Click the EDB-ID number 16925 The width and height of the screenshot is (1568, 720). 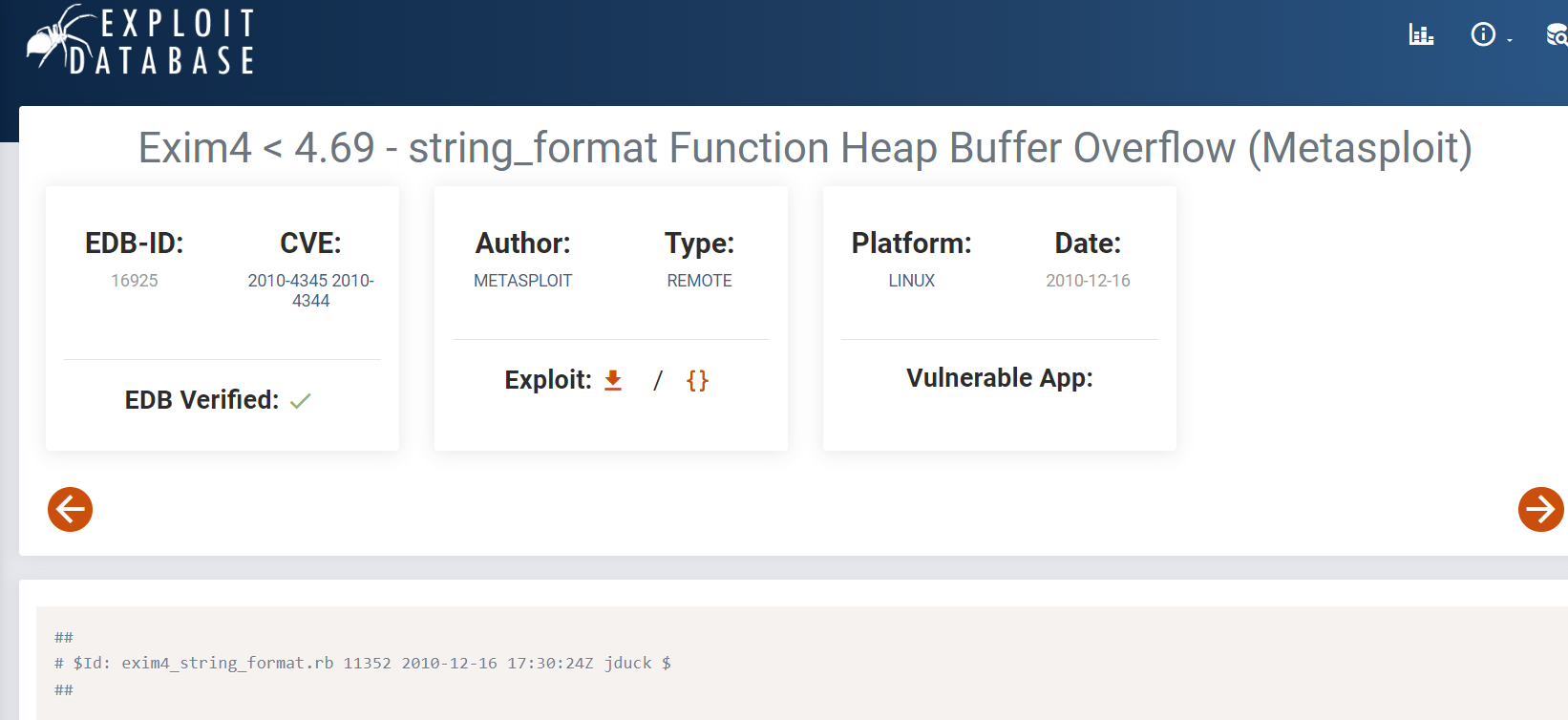point(135,281)
